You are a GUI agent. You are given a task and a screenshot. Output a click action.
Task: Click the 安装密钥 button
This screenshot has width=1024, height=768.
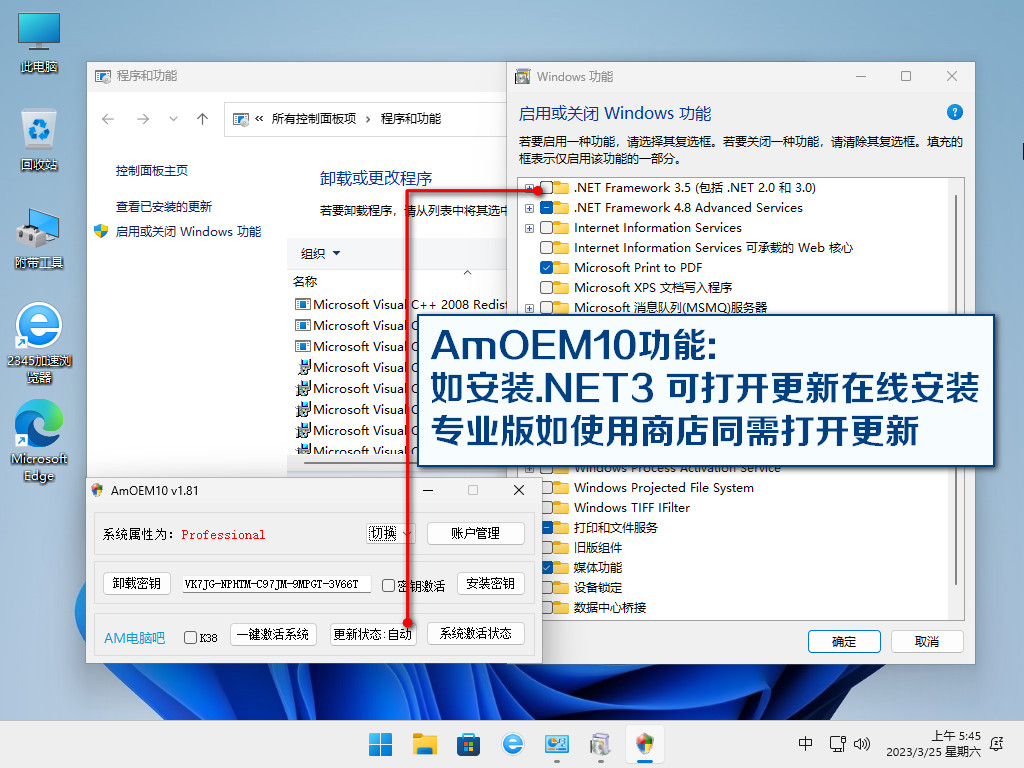point(490,583)
